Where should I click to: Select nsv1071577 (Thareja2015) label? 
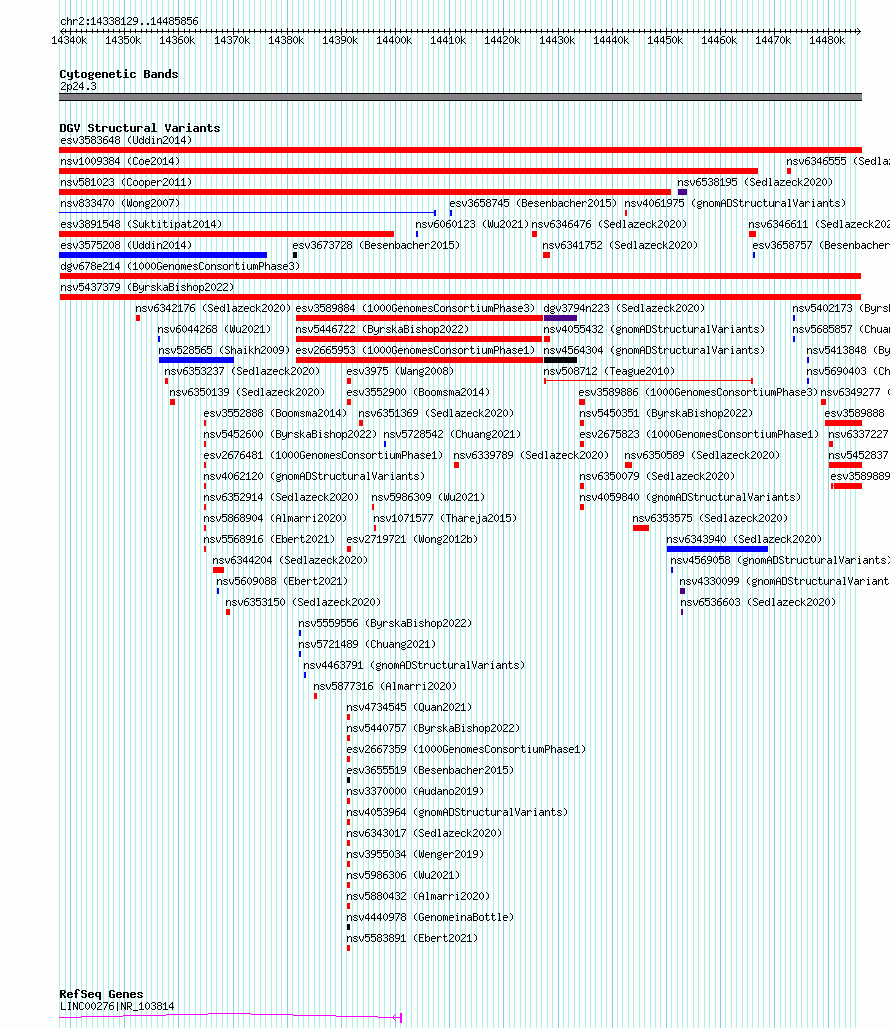(x=445, y=518)
